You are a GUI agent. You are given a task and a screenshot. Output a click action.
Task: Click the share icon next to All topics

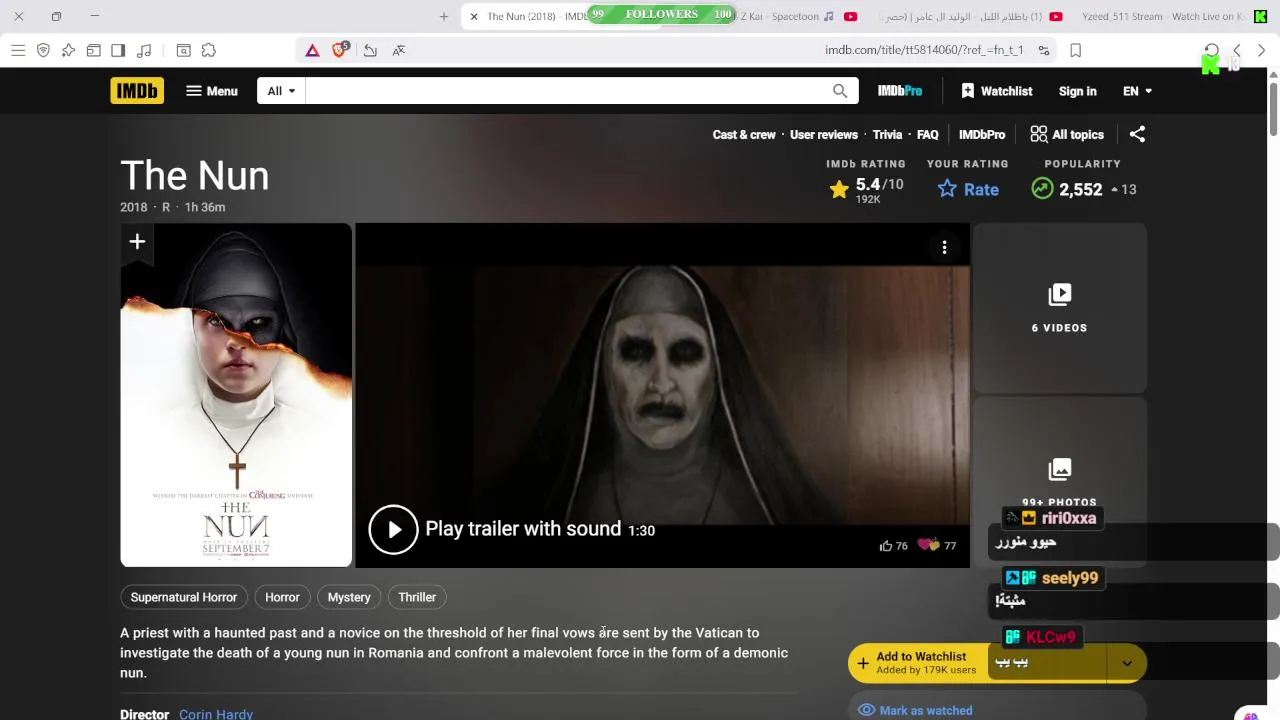pyautogui.click(x=1137, y=134)
